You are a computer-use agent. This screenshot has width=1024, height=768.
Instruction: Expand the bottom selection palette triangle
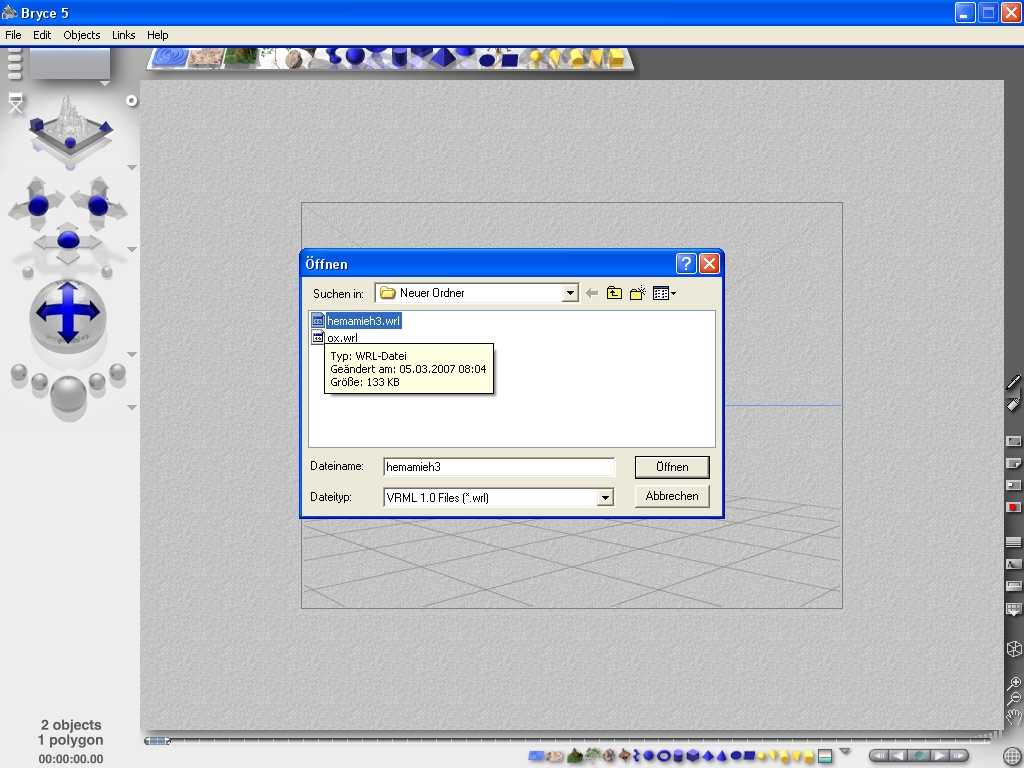click(845, 750)
